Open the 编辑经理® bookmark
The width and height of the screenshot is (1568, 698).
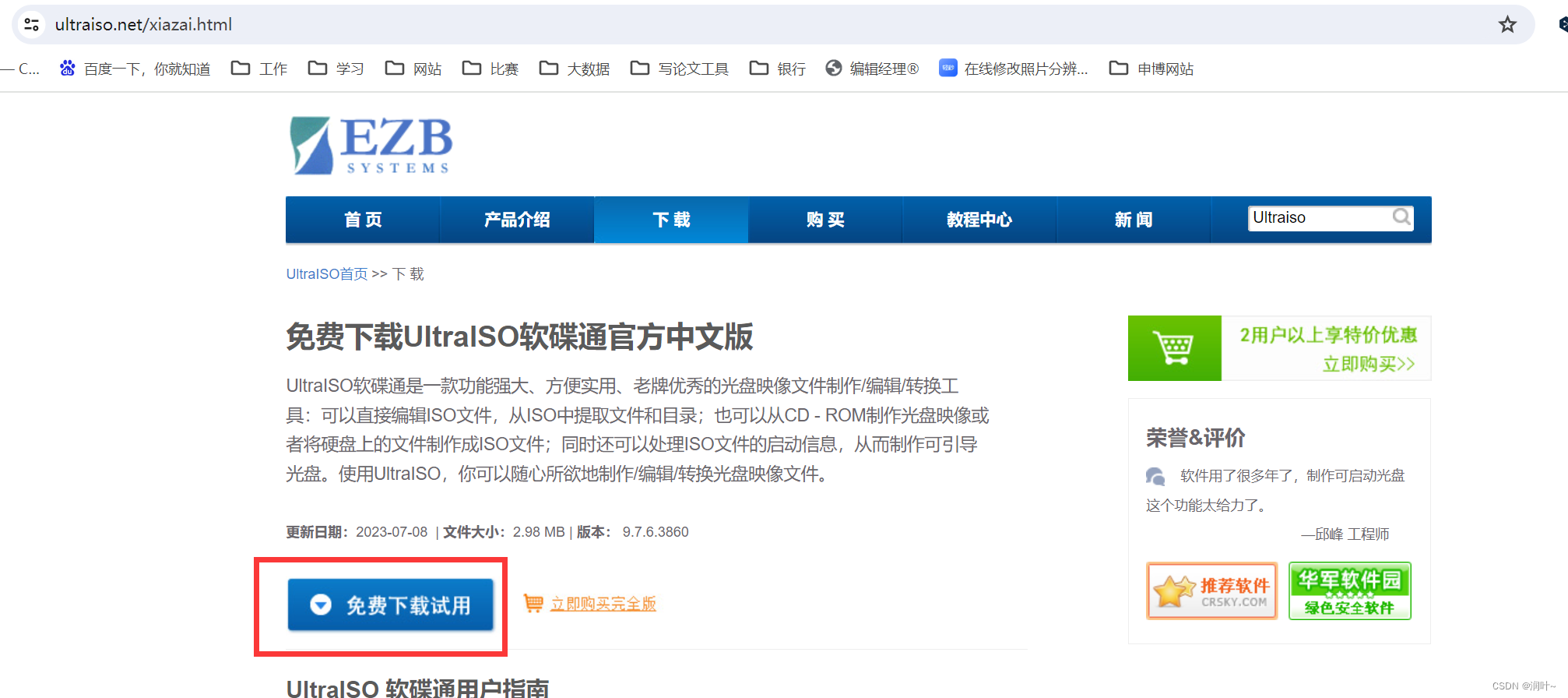[x=873, y=69]
